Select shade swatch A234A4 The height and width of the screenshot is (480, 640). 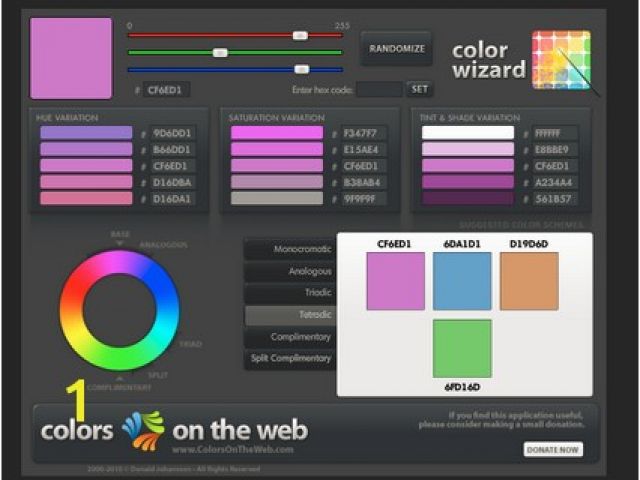point(468,182)
